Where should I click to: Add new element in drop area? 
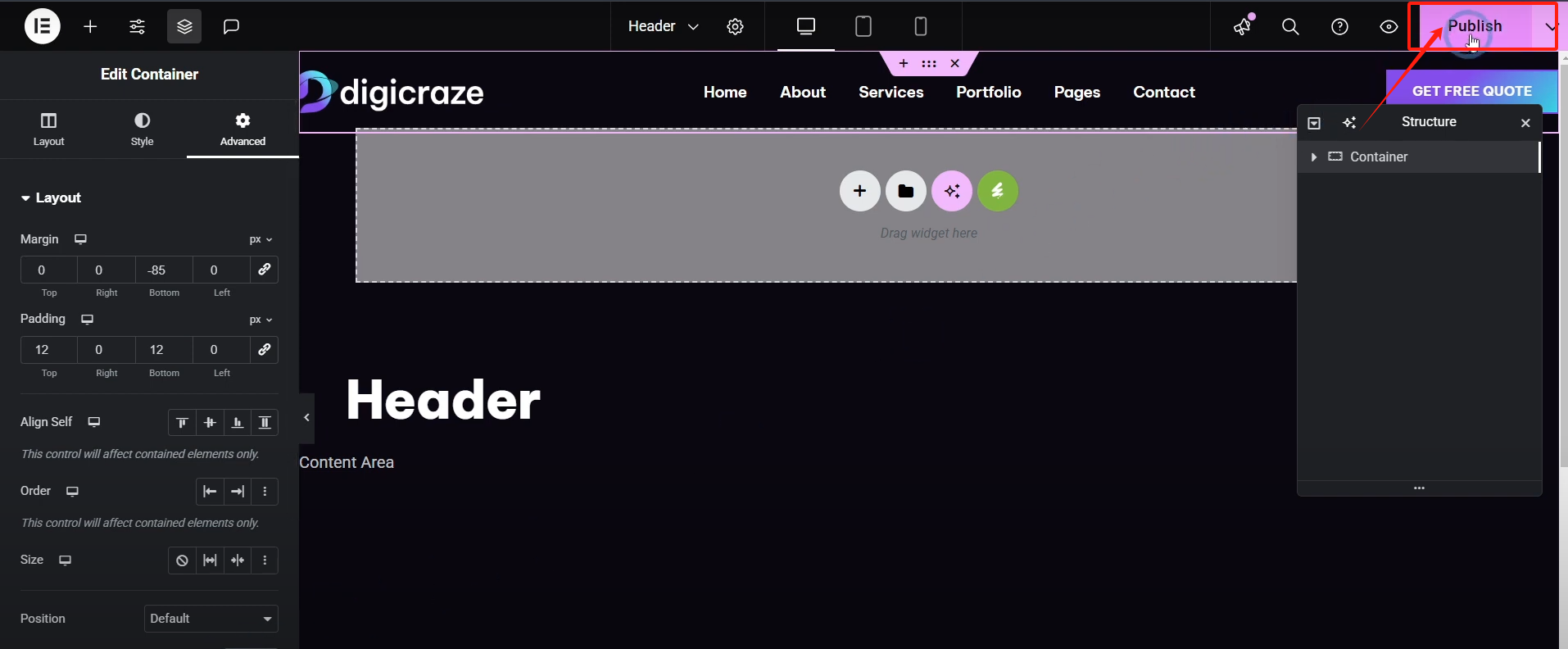tap(859, 191)
